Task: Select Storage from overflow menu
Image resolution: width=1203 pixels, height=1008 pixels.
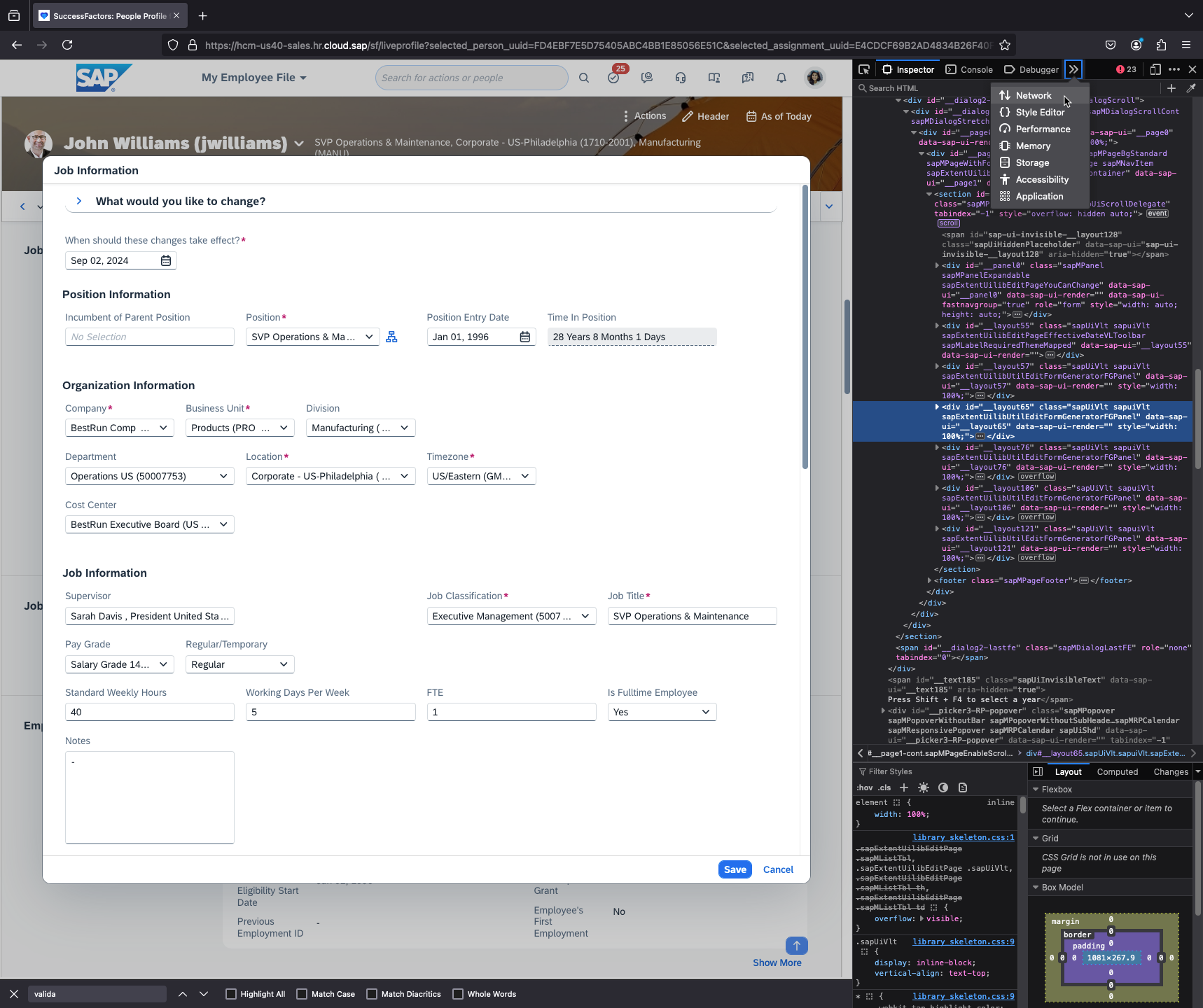Action: [1040, 162]
